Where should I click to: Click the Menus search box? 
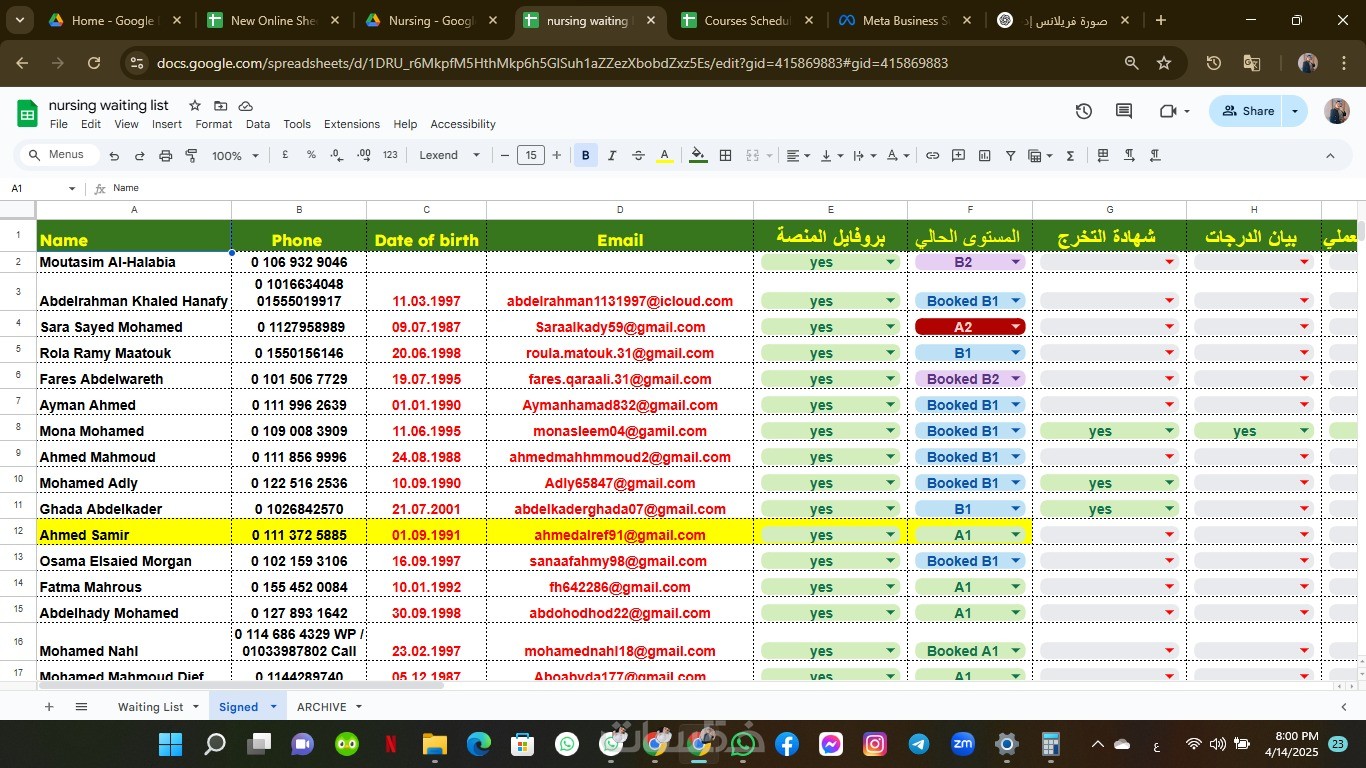click(59, 155)
